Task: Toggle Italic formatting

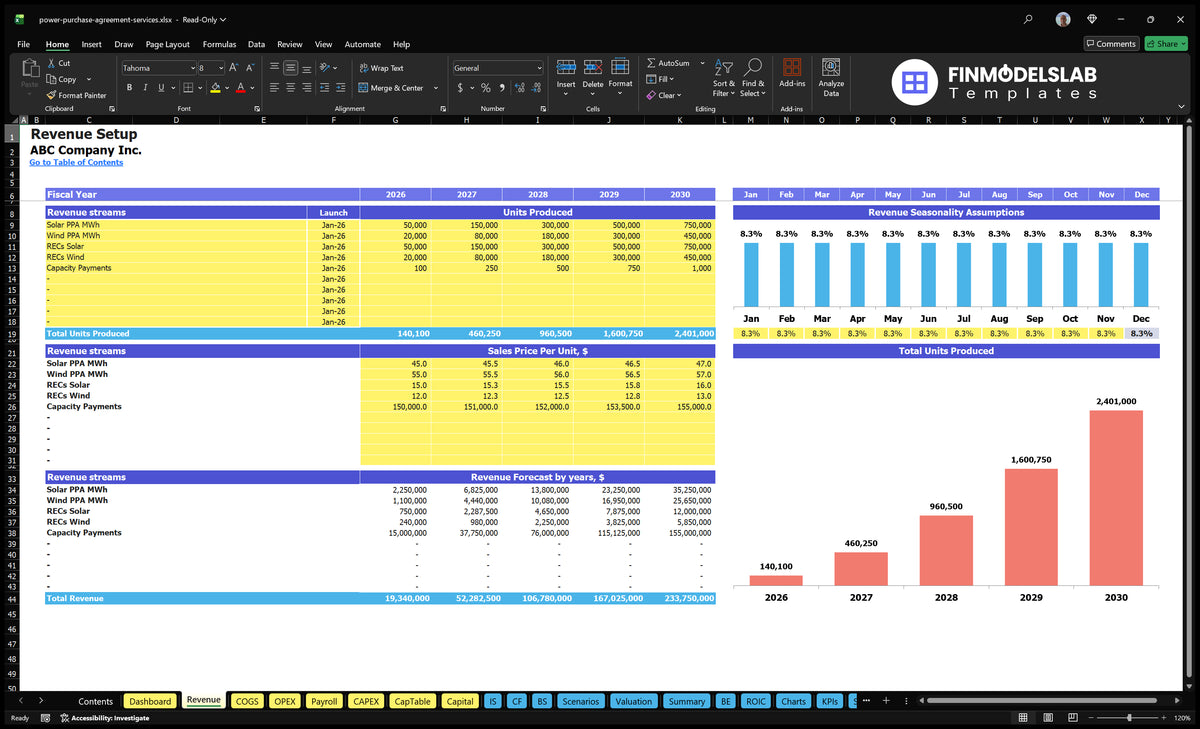Action: (x=145, y=88)
